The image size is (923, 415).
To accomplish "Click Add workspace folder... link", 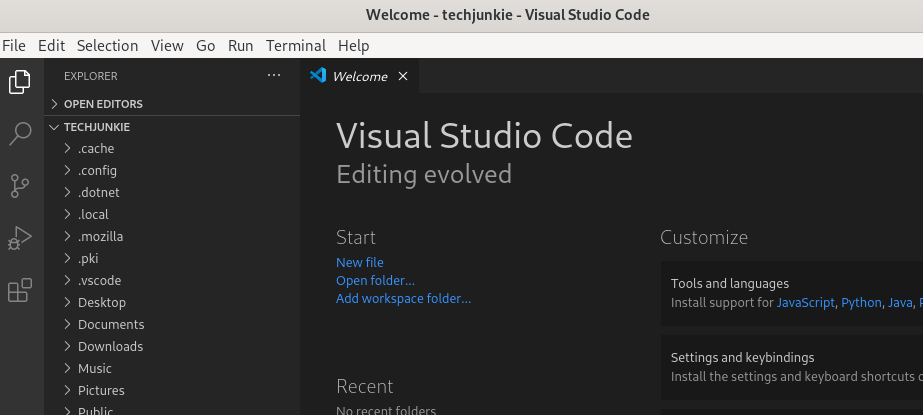I will pos(403,298).
